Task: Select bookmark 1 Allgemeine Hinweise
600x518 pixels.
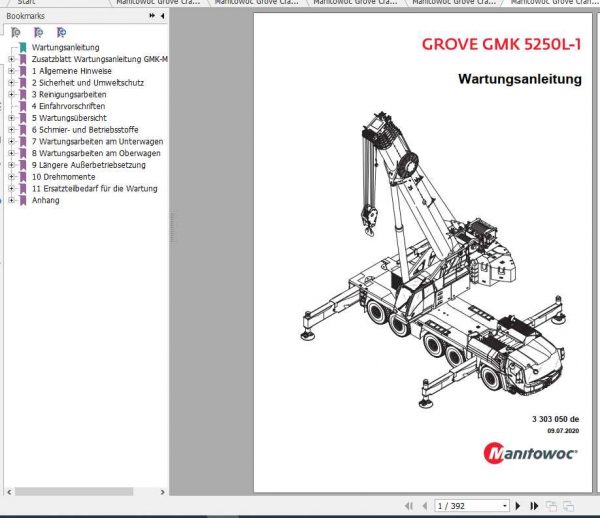Action: pos(72,71)
